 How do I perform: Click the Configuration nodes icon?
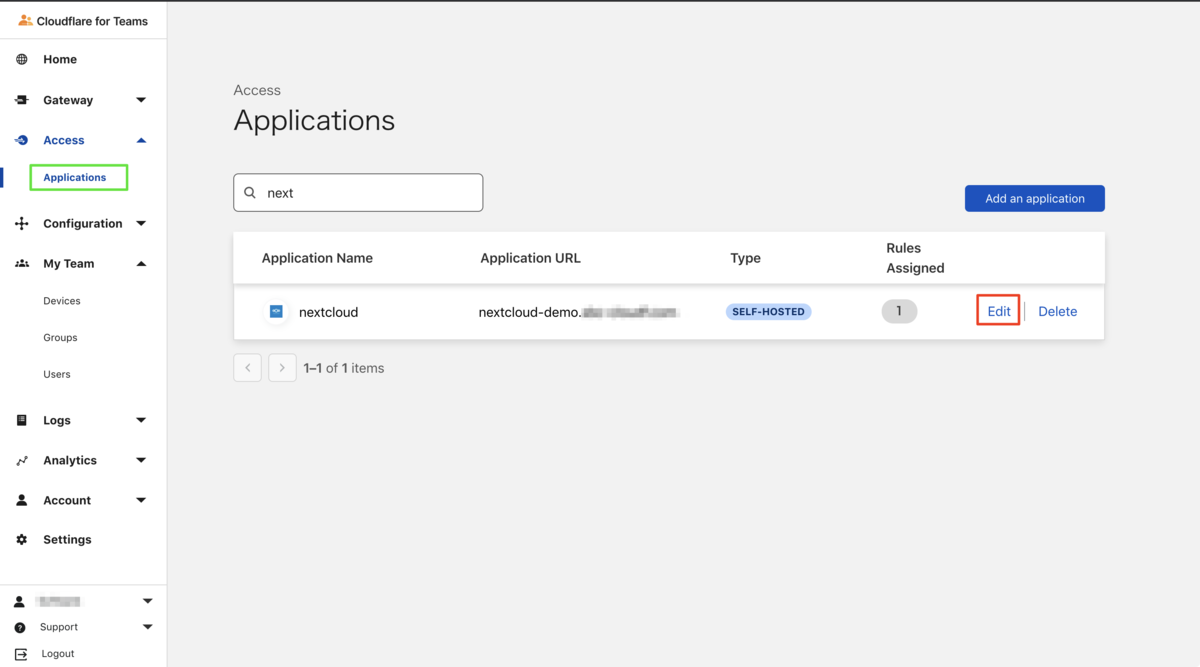tap(22, 223)
